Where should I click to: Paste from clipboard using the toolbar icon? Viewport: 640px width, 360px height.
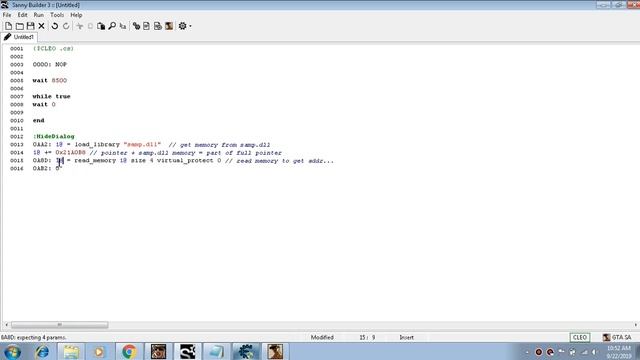coord(101,26)
